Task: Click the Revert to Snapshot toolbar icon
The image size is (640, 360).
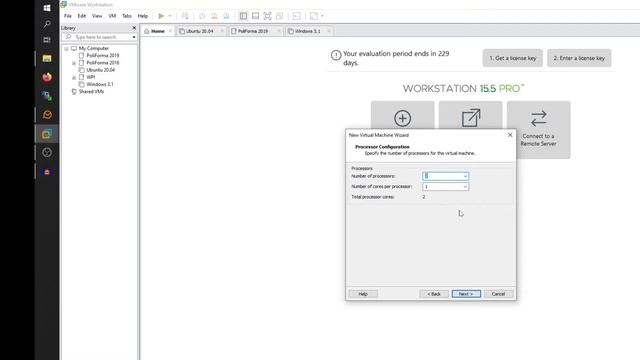Action: coord(214,16)
